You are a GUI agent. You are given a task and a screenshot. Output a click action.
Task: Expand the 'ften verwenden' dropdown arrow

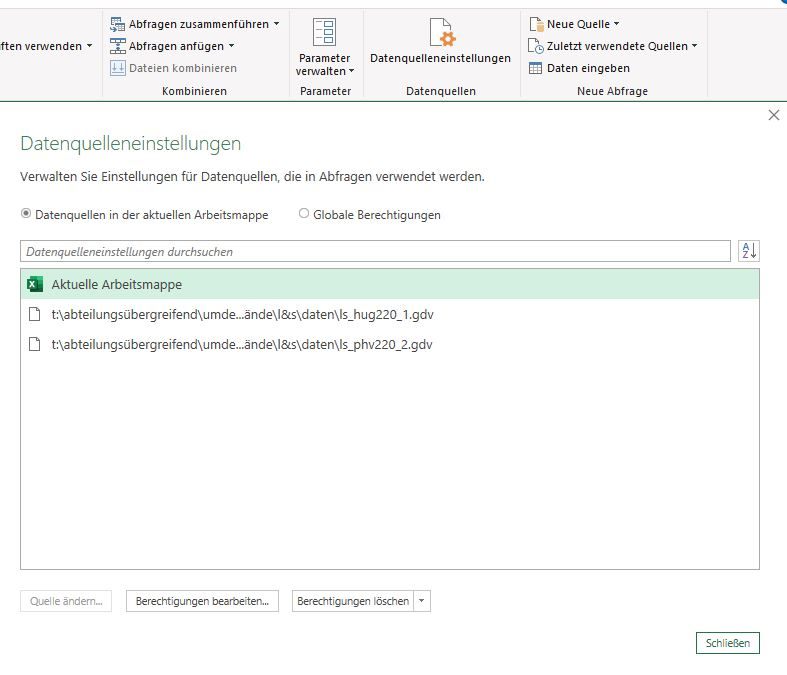click(x=89, y=46)
